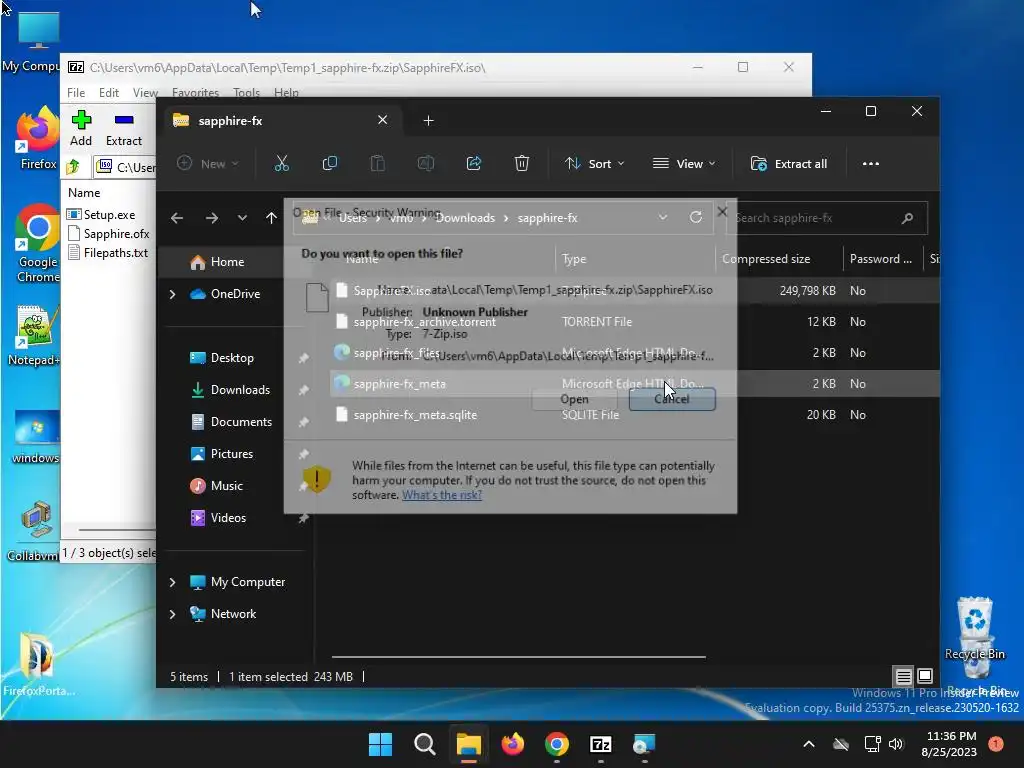The image size is (1024, 768).
Task: Open taskbar Search
Action: coord(424,744)
